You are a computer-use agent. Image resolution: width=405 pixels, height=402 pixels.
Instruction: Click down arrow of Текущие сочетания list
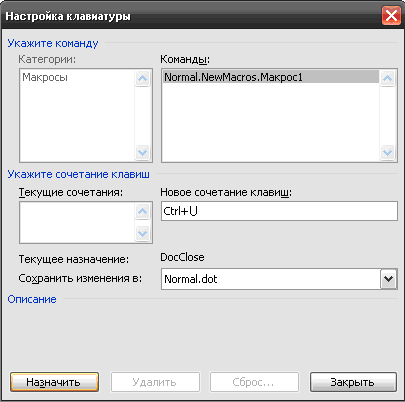(143, 233)
